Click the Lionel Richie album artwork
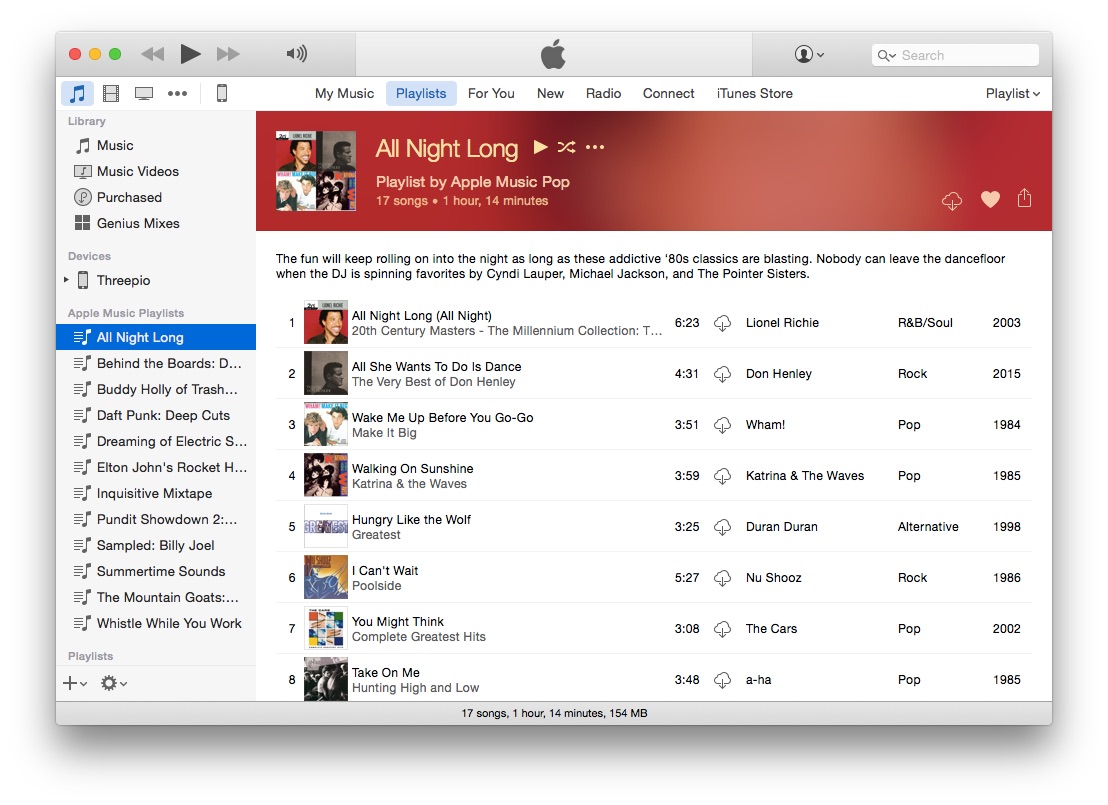The image size is (1108, 805). click(x=326, y=322)
